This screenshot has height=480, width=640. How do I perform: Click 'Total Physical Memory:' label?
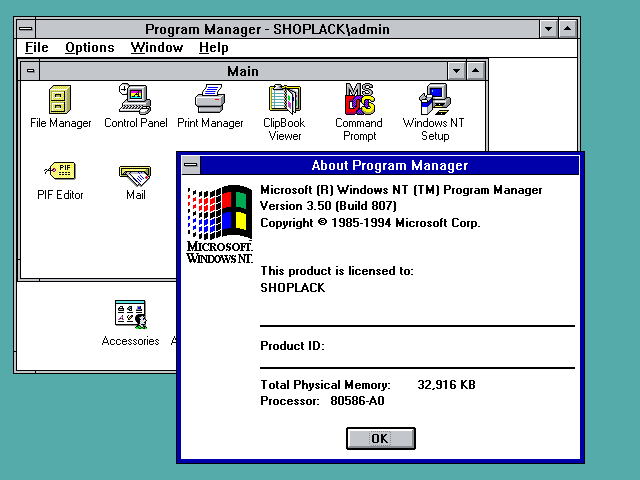tap(325, 385)
